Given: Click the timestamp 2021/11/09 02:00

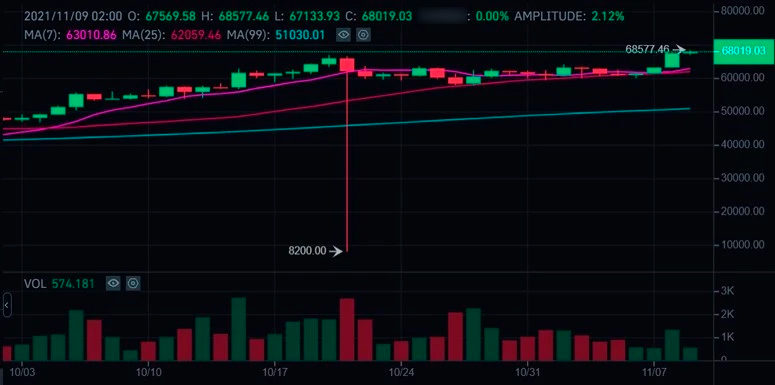Looking at the screenshot, I should (x=73, y=16).
